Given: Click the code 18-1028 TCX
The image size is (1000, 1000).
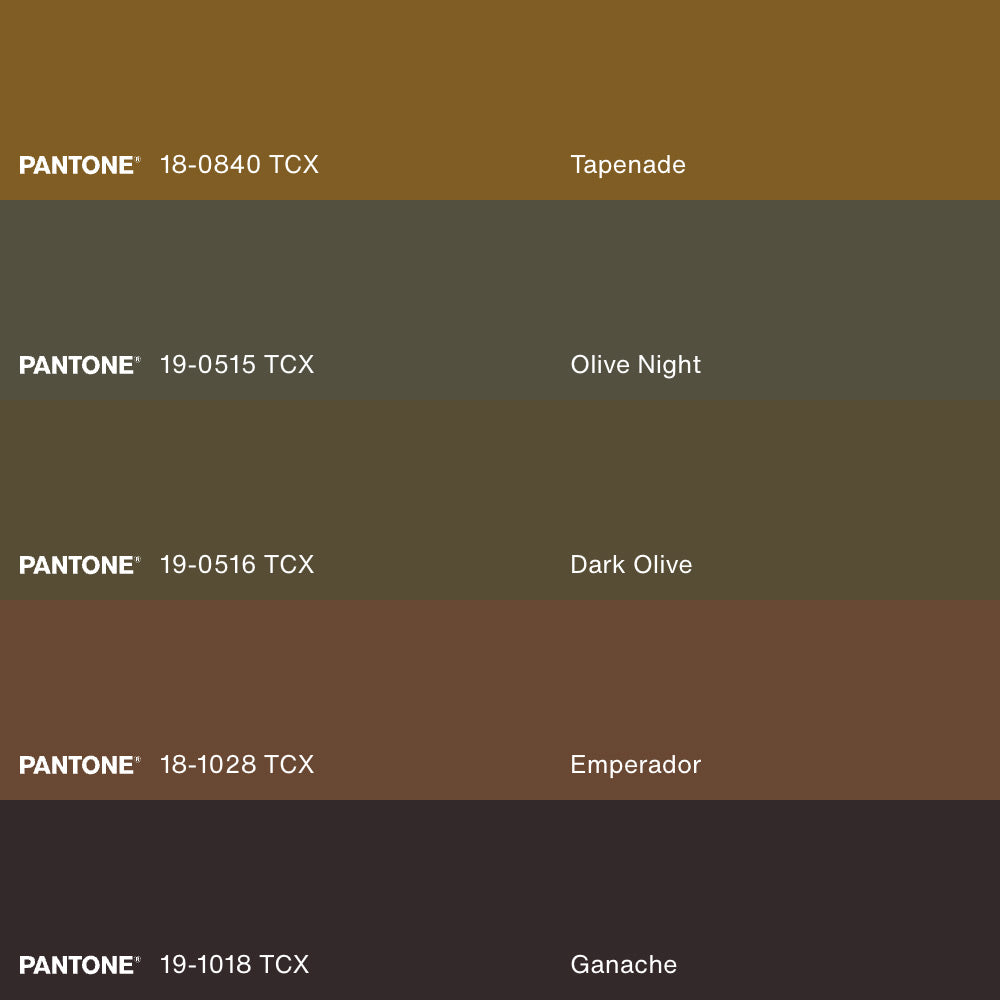Looking at the screenshot, I should [x=237, y=765].
